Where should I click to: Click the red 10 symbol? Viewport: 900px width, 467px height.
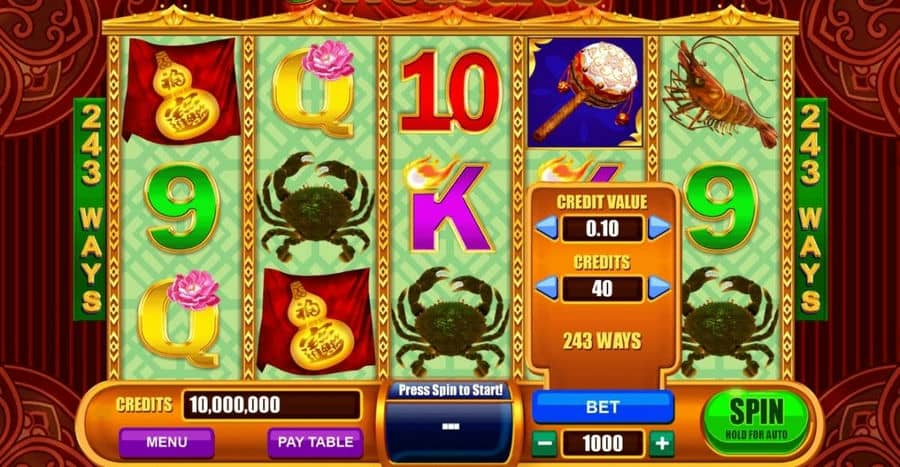[450, 92]
